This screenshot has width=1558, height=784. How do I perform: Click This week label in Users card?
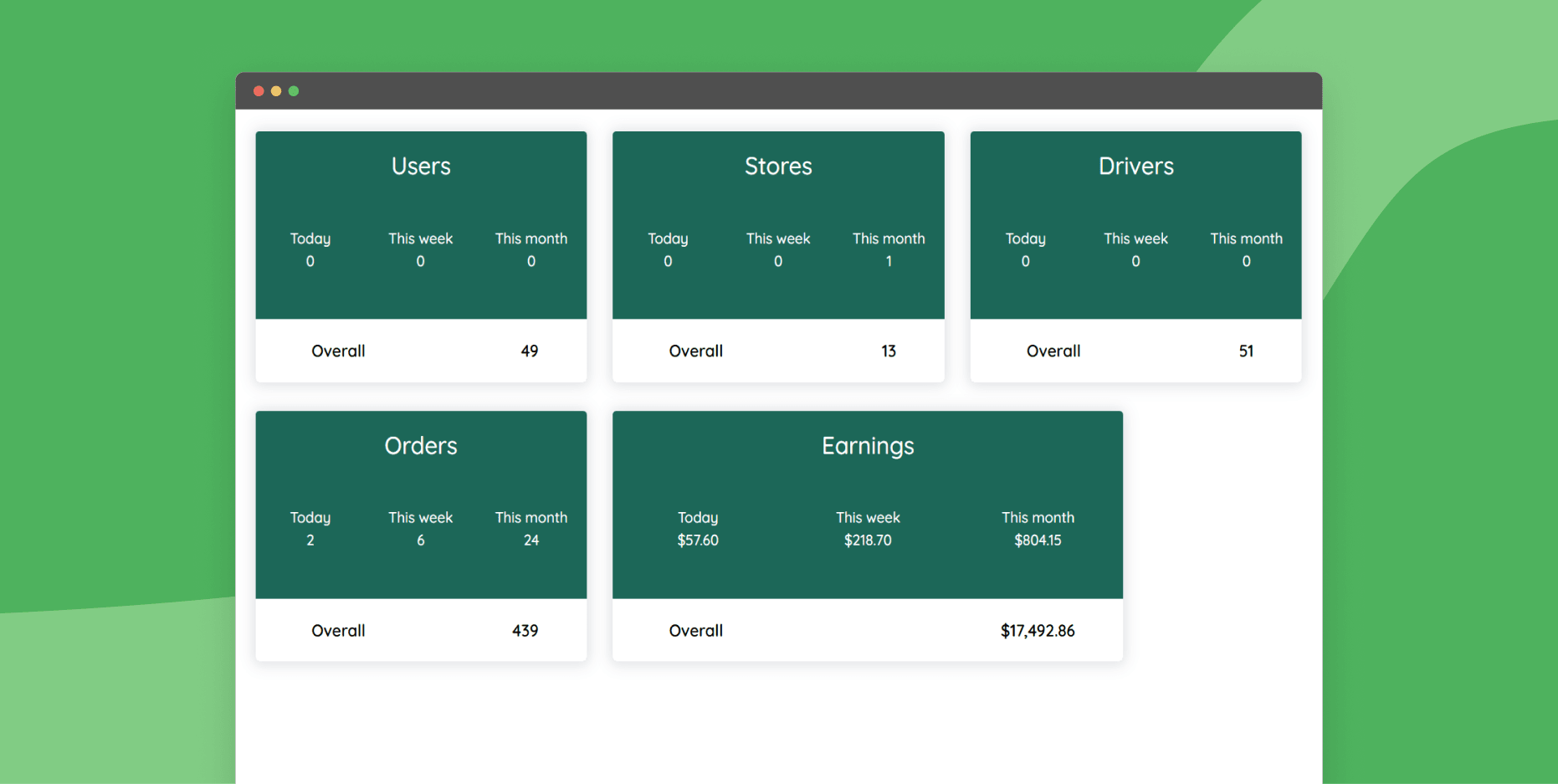pos(421,238)
